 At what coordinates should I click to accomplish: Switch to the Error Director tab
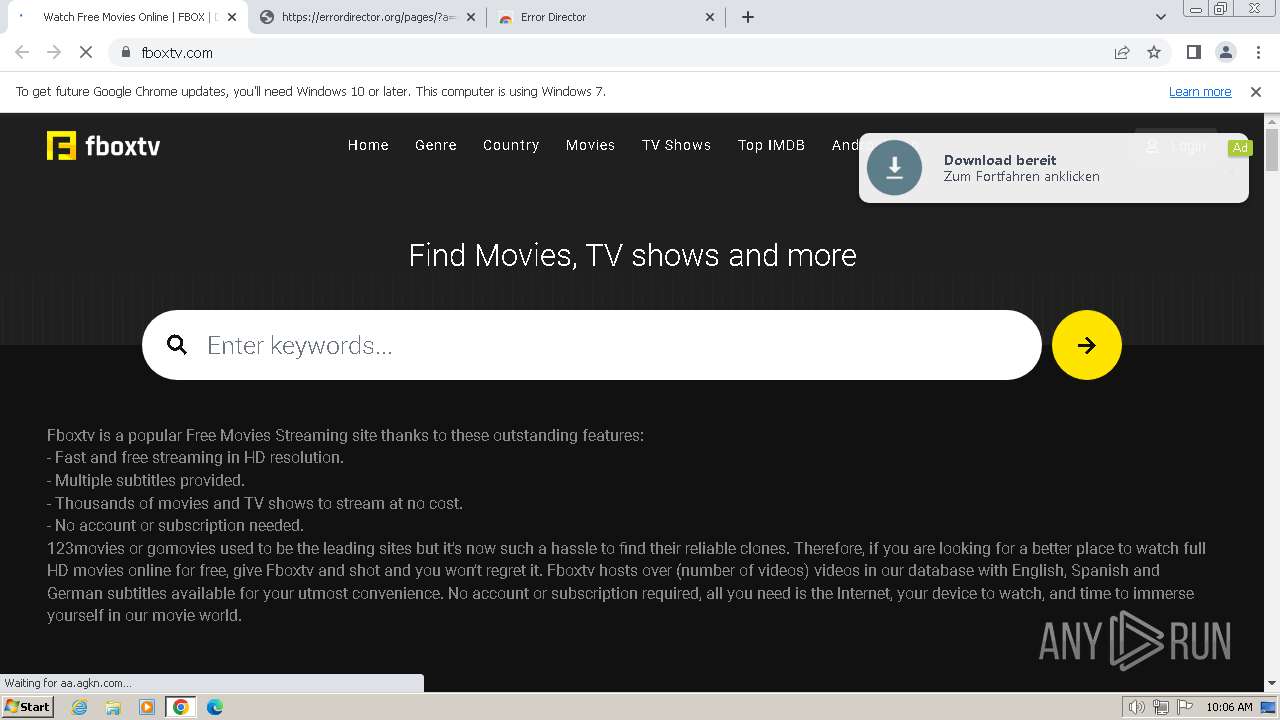click(x=605, y=17)
